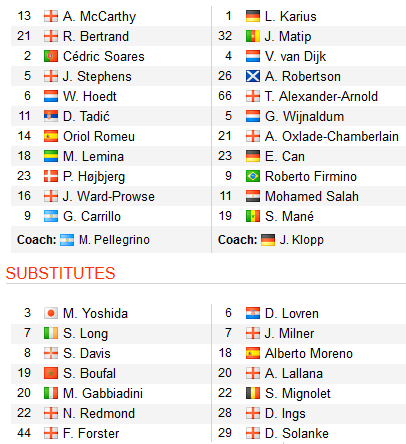
Task: Click the Argentina flag next to coach M. Pellegrino
Action: coord(67,240)
